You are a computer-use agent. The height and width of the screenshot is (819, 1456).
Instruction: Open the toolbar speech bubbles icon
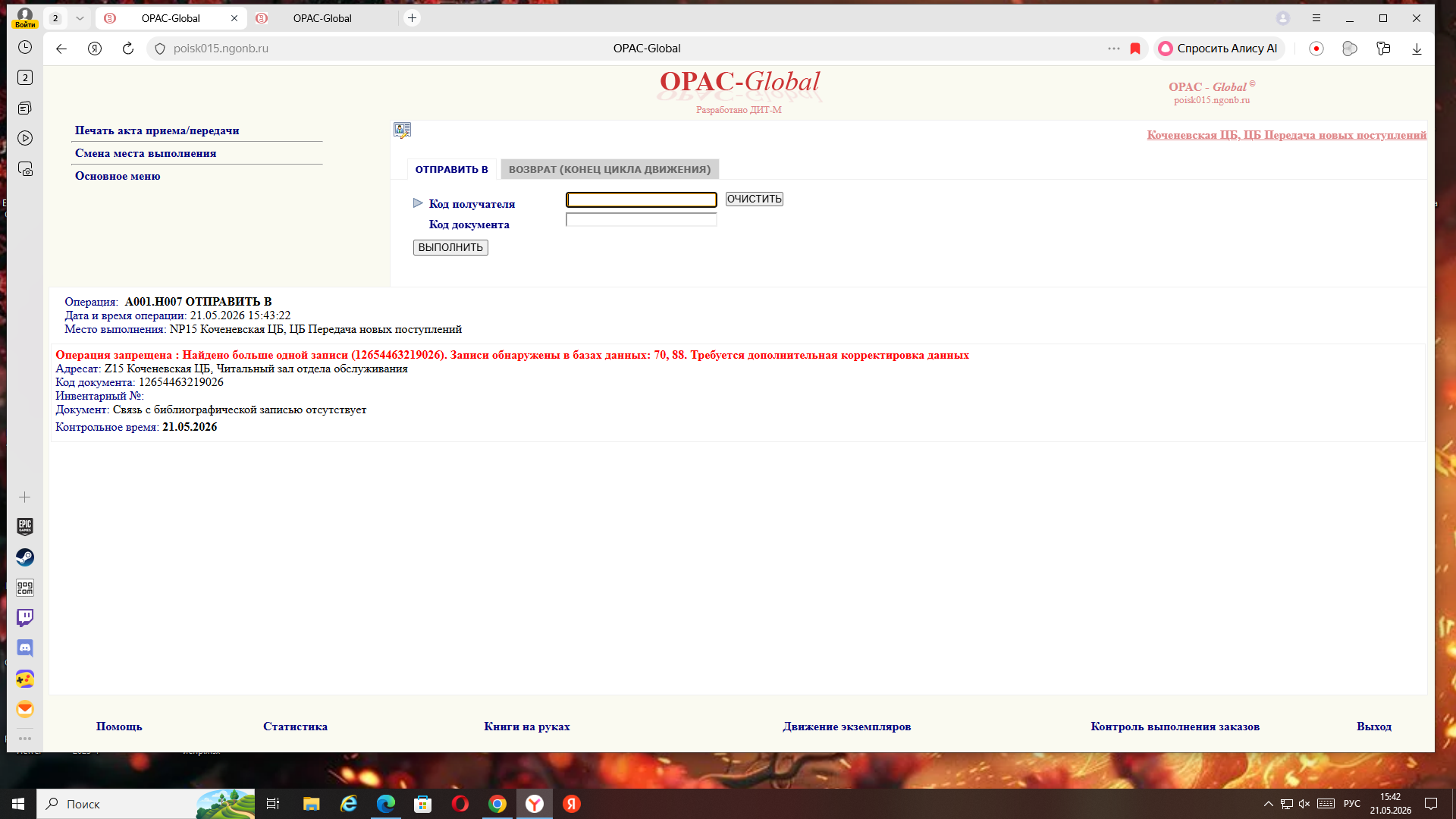click(1350, 49)
